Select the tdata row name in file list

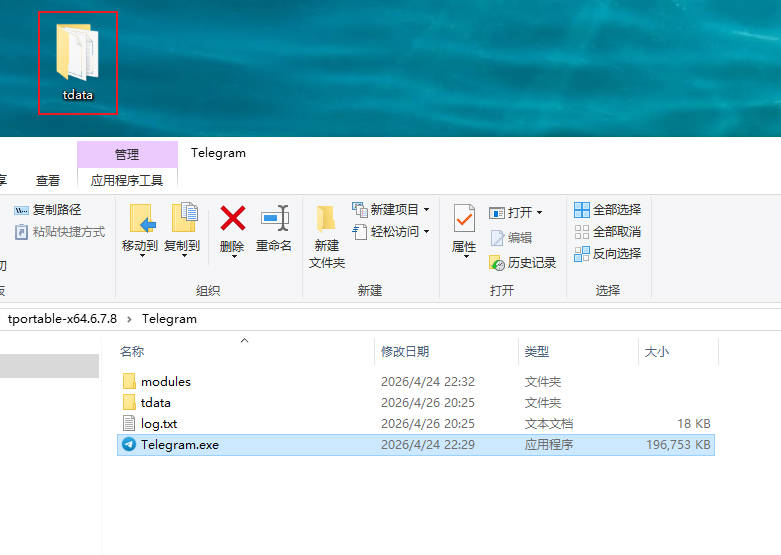click(x=155, y=403)
